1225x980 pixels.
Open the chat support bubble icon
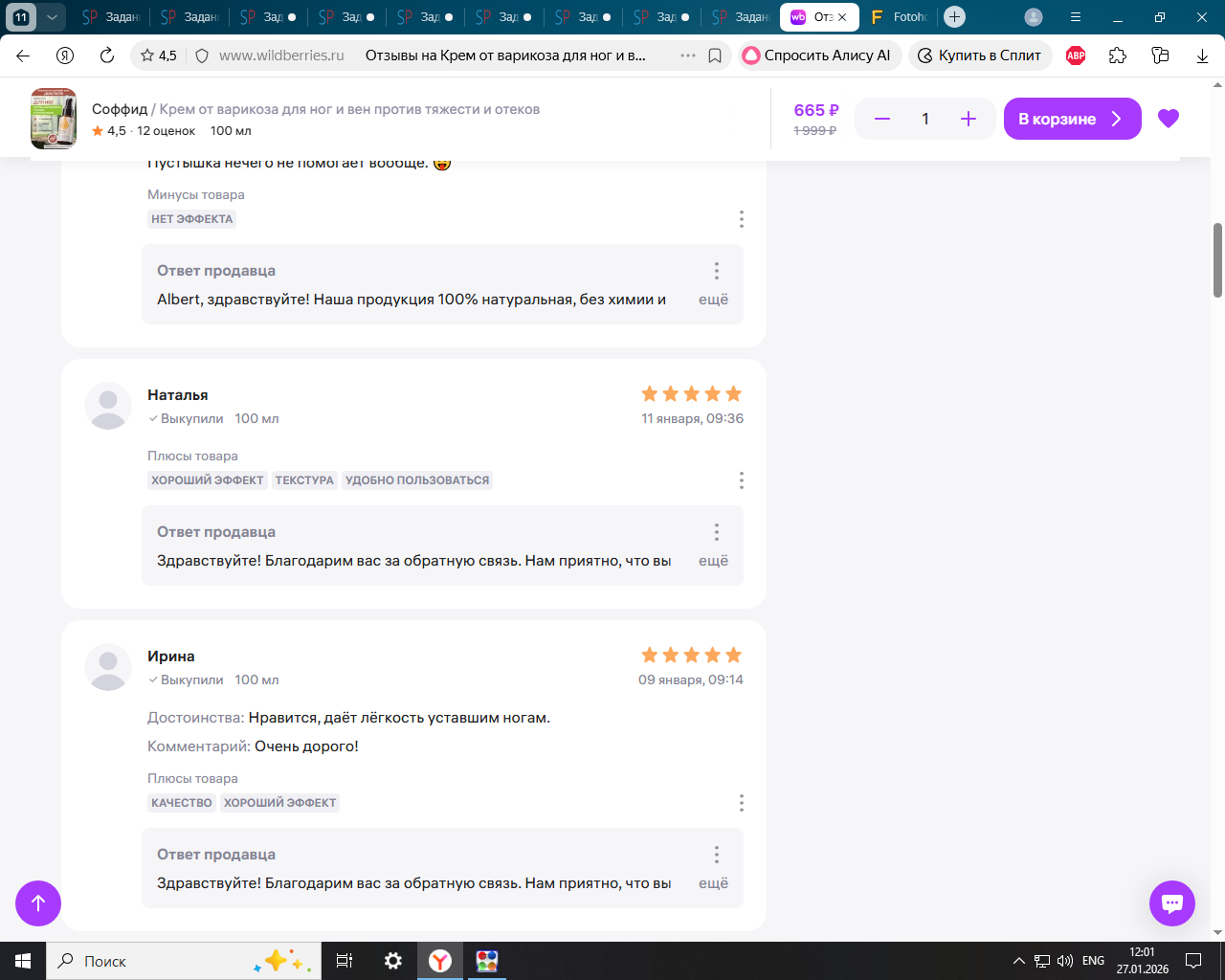coord(1171,902)
